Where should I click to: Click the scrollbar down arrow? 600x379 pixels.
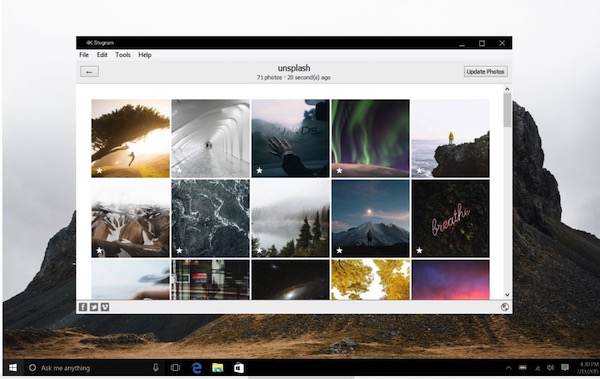pos(507,295)
